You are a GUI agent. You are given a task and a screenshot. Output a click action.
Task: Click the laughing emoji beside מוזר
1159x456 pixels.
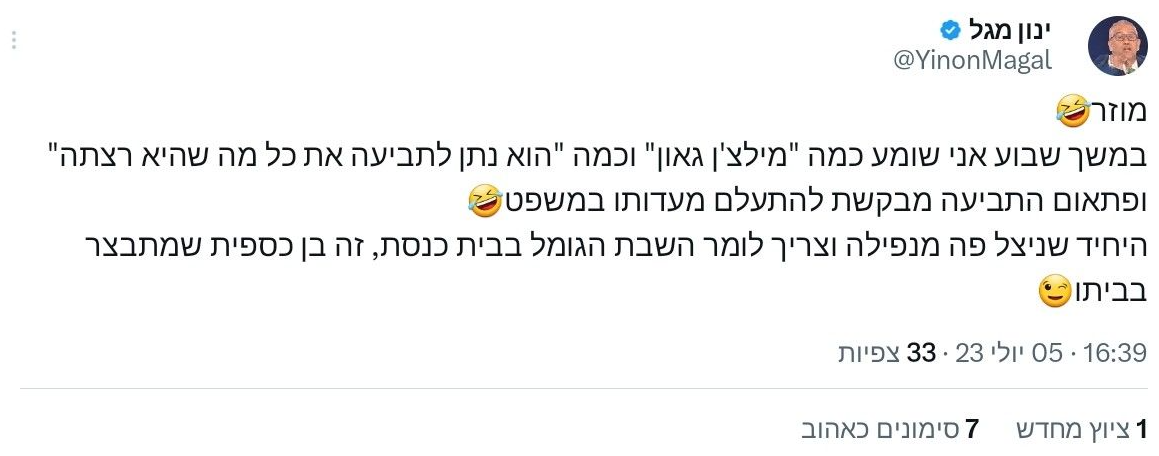[x=1073, y=110]
